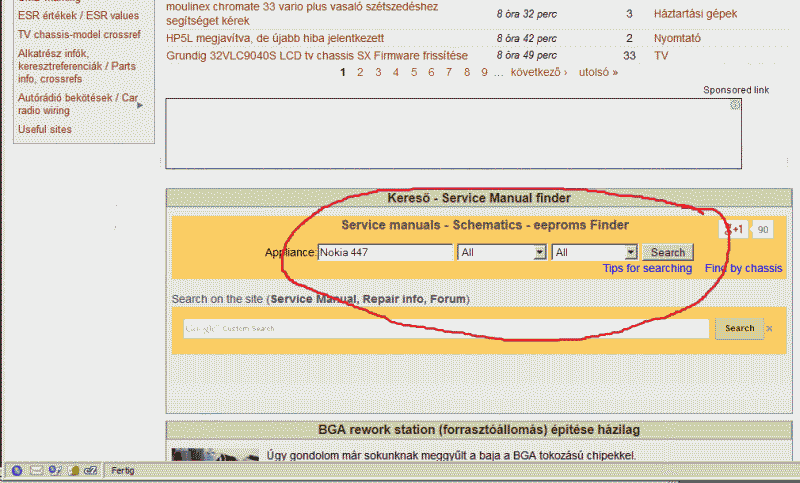Viewport: 800px width, 483px height.
Task: Click TV category in Grundig row
Action: click(x=661, y=56)
